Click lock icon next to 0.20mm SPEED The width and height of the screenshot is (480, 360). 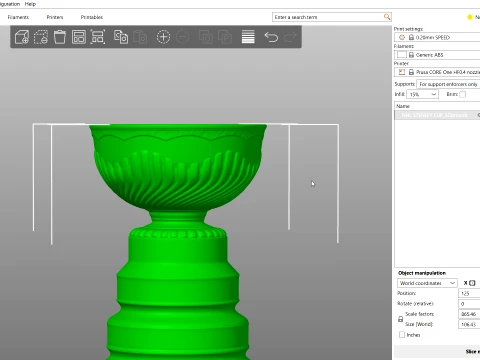pos(411,37)
